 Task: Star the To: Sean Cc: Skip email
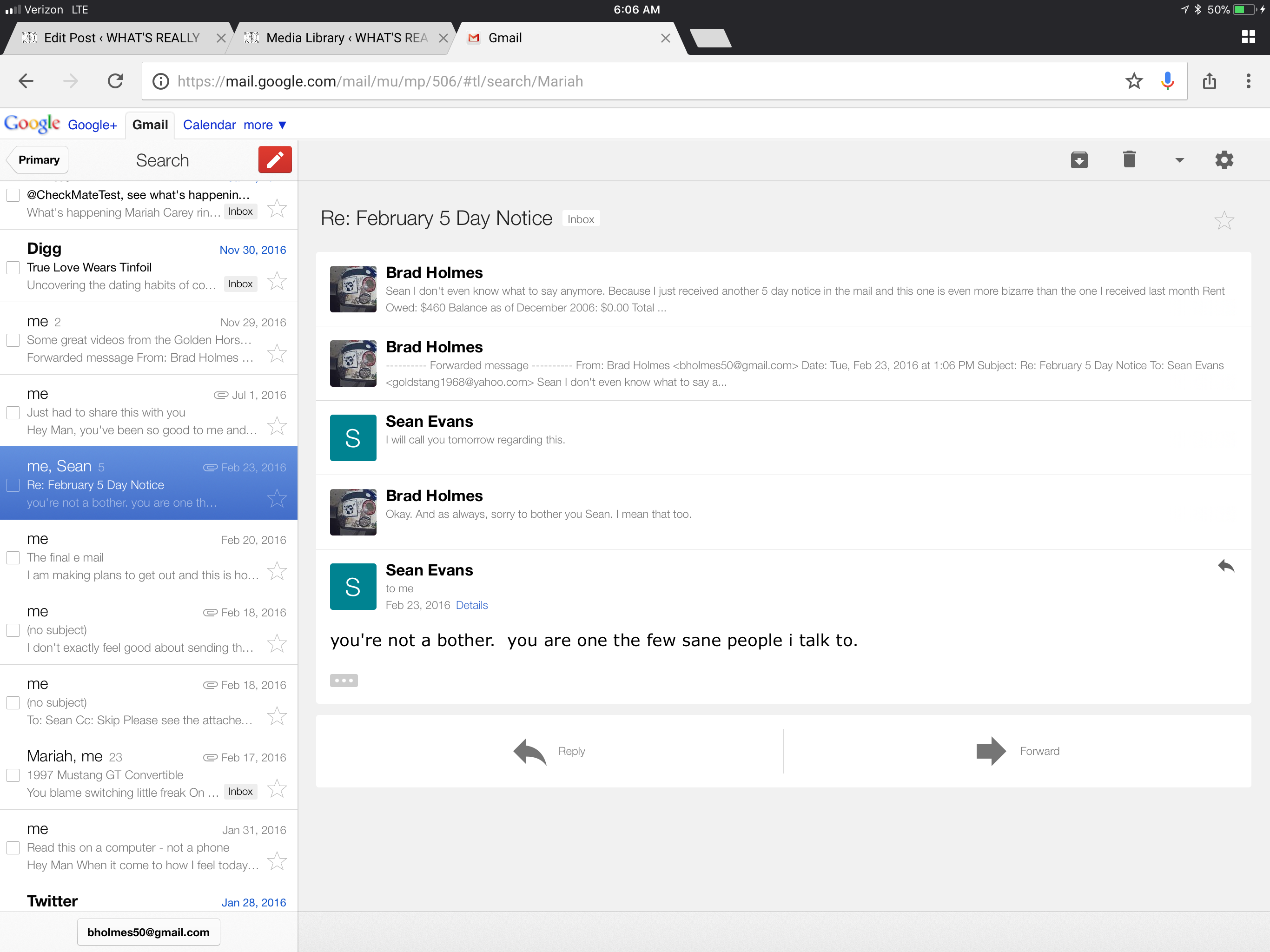click(x=278, y=716)
